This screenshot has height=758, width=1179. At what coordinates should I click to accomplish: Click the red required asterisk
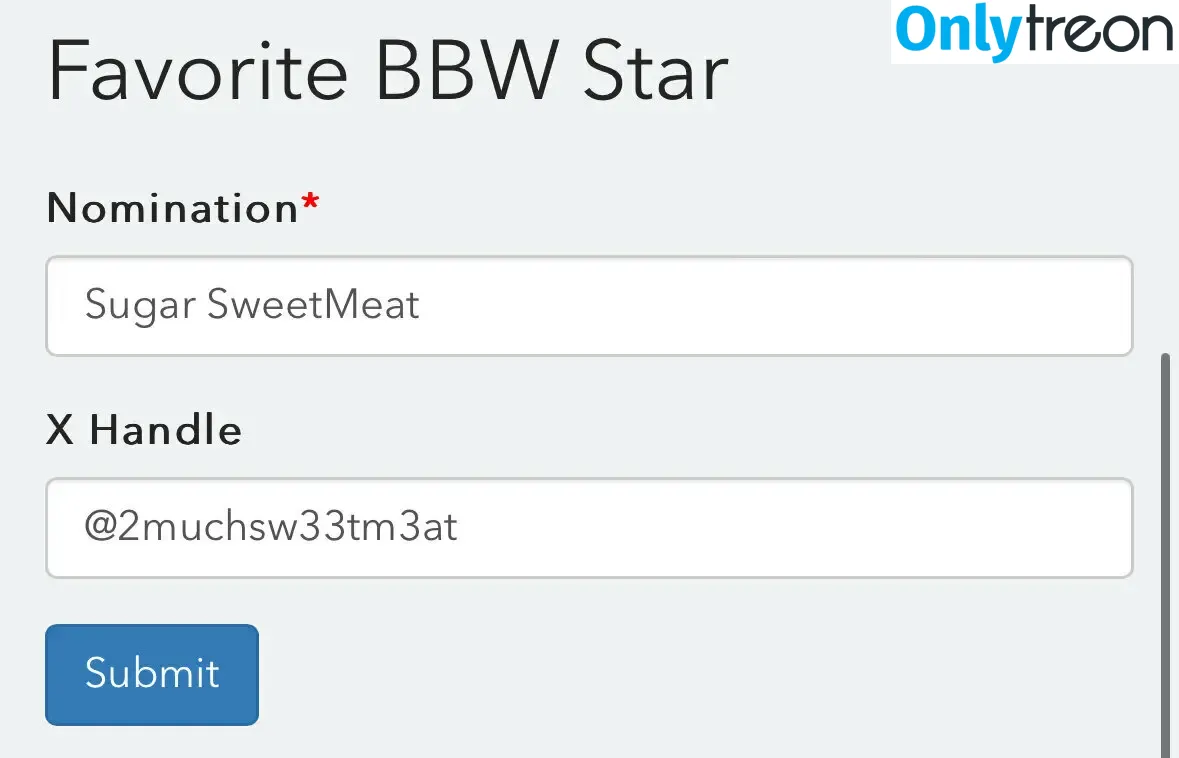point(311,203)
